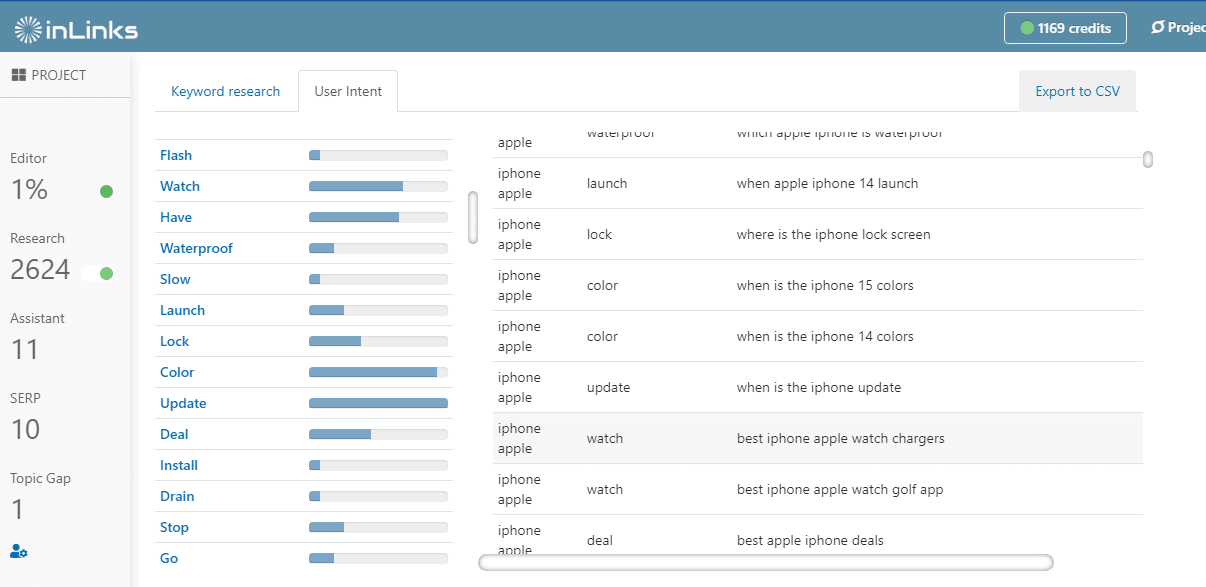This screenshot has height=587, width=1206.
Task: Click the green dot beside Editor 1%
Action: click(107, 191)
